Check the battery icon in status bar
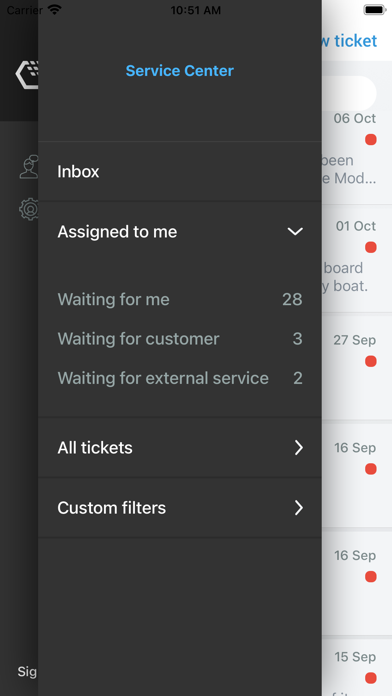 (374, 10)
